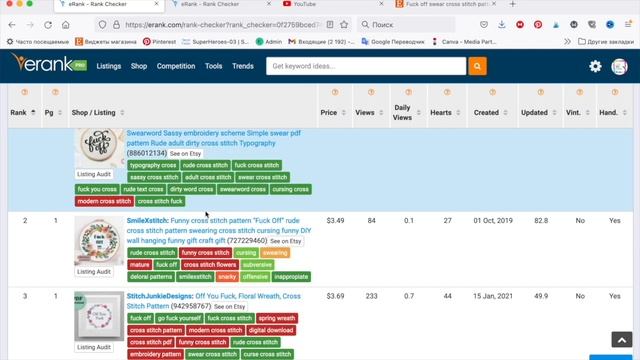The width and height of the screenshot is (640, 360).
Task: Show help icon above Daily Views column
Action: (x=409, y=92)
